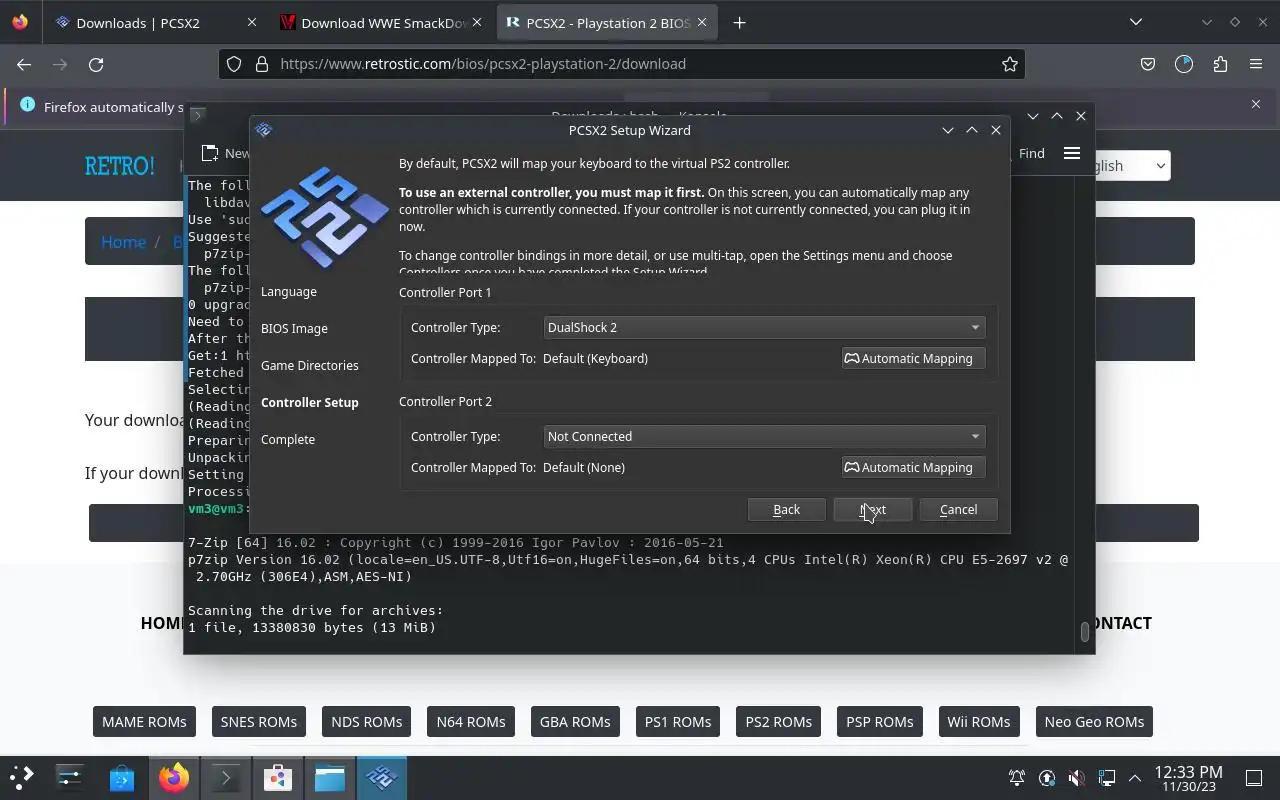Image resolution: width=1280 pixels, height=800 pixels.
Task: Open N64 ROMs link
Action: coord(471,722)
